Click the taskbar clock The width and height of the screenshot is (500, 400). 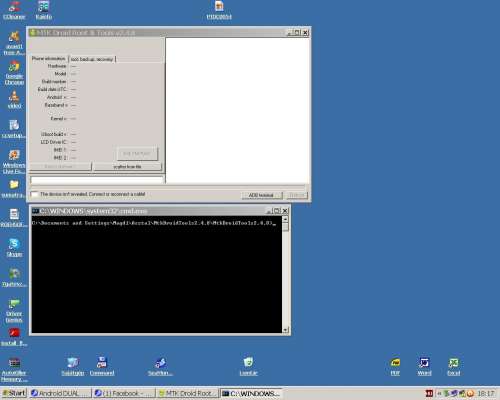click(486, 394)
